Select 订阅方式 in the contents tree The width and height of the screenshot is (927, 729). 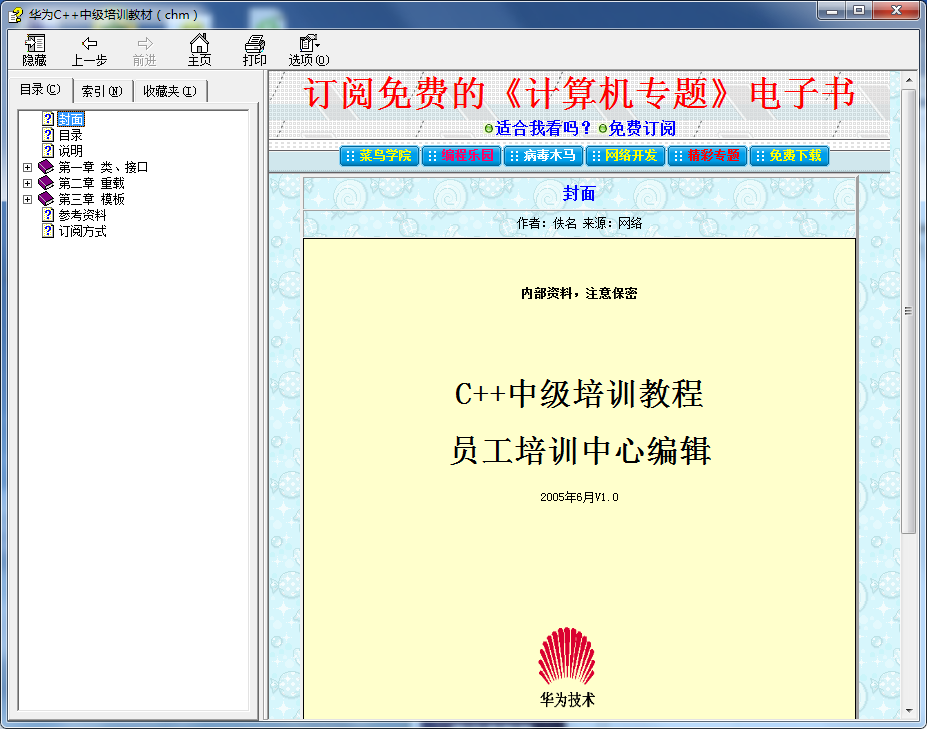82,231
